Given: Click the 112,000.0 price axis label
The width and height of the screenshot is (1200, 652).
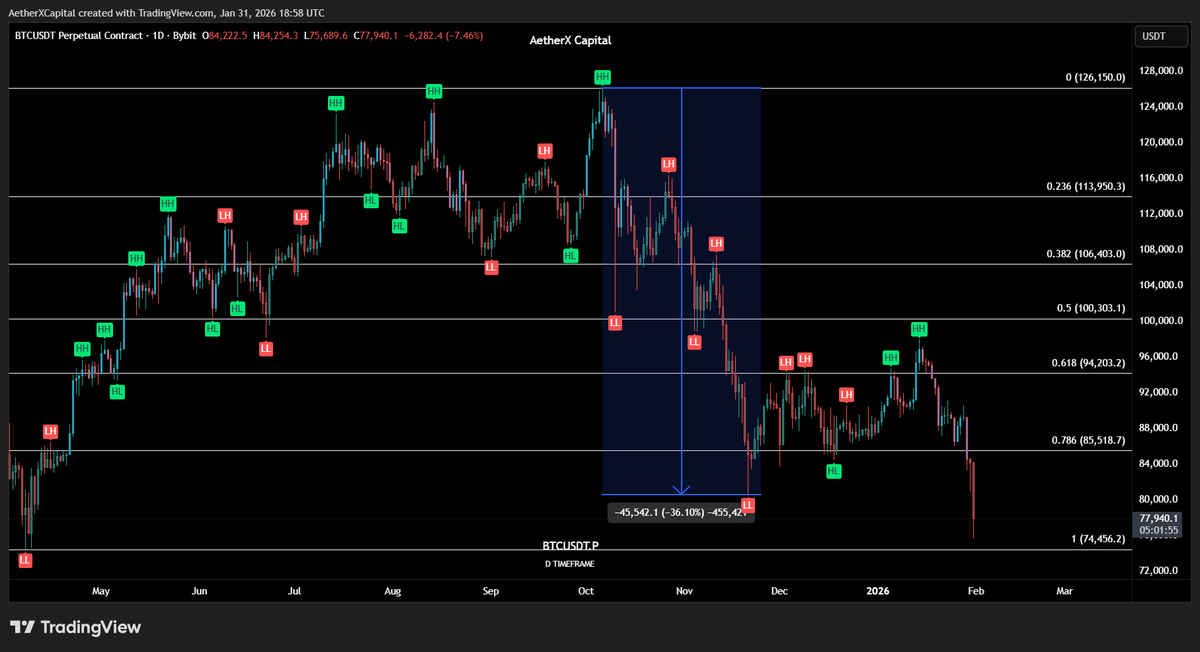Looking at the screenshot, I should click(1160, 213).
